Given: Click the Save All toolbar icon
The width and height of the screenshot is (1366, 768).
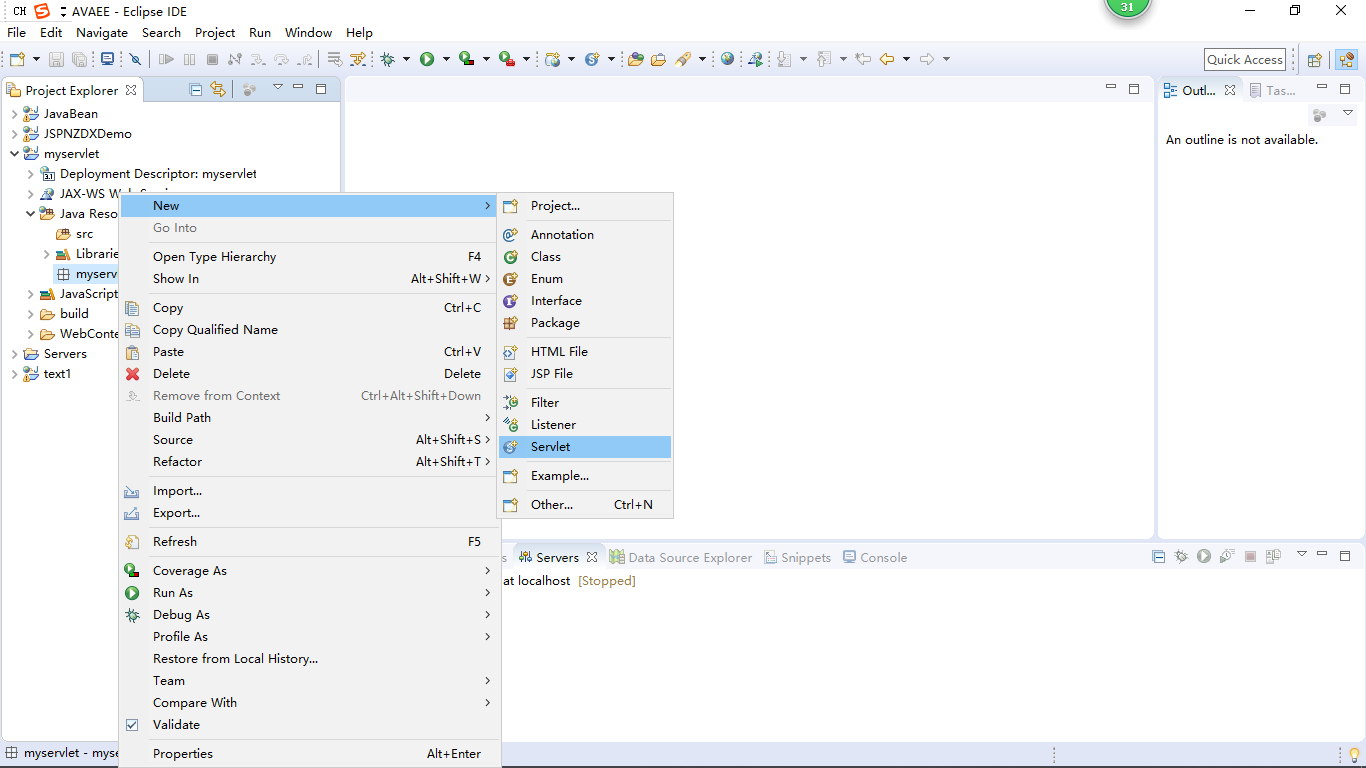Looking at the screenshot, I should pyautogui.click(x=79, y=59).
